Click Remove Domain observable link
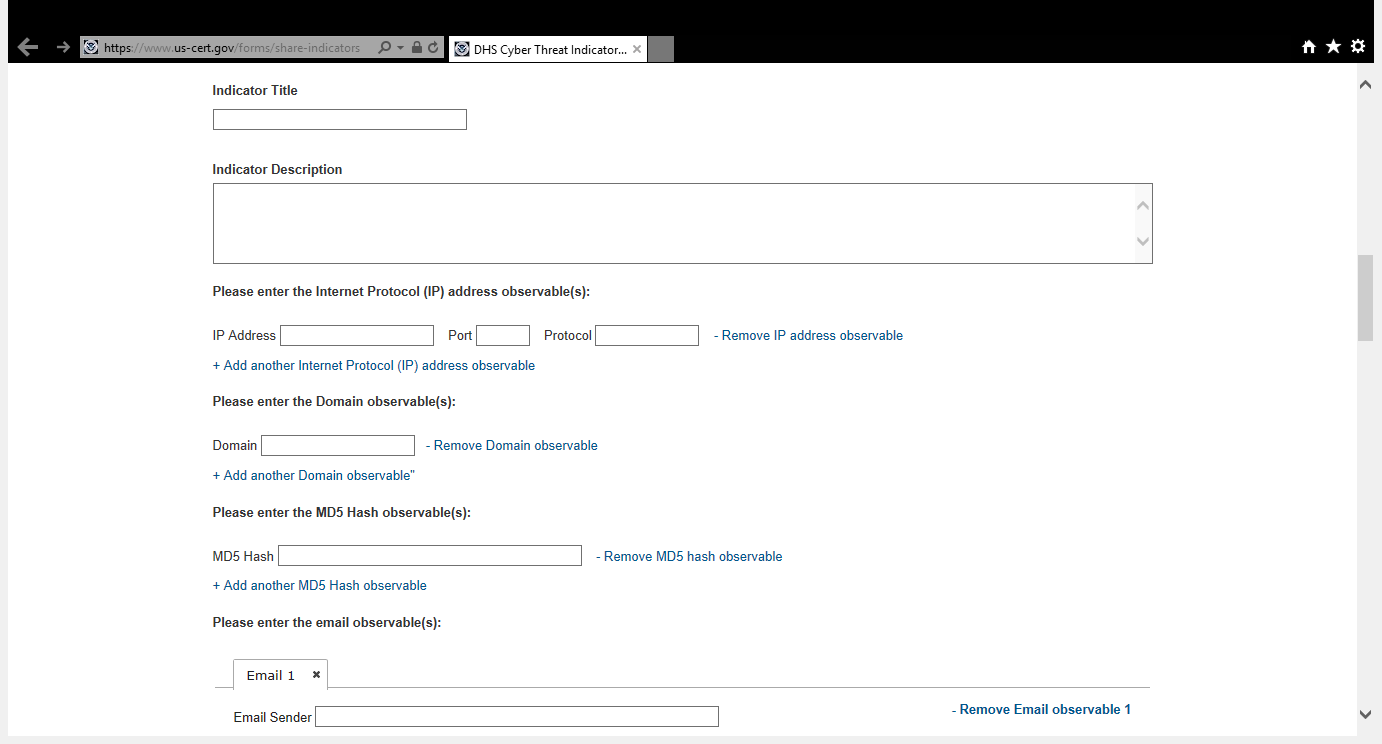The height and width of the screenshot is (744, 1382). [x=515, y=446]
